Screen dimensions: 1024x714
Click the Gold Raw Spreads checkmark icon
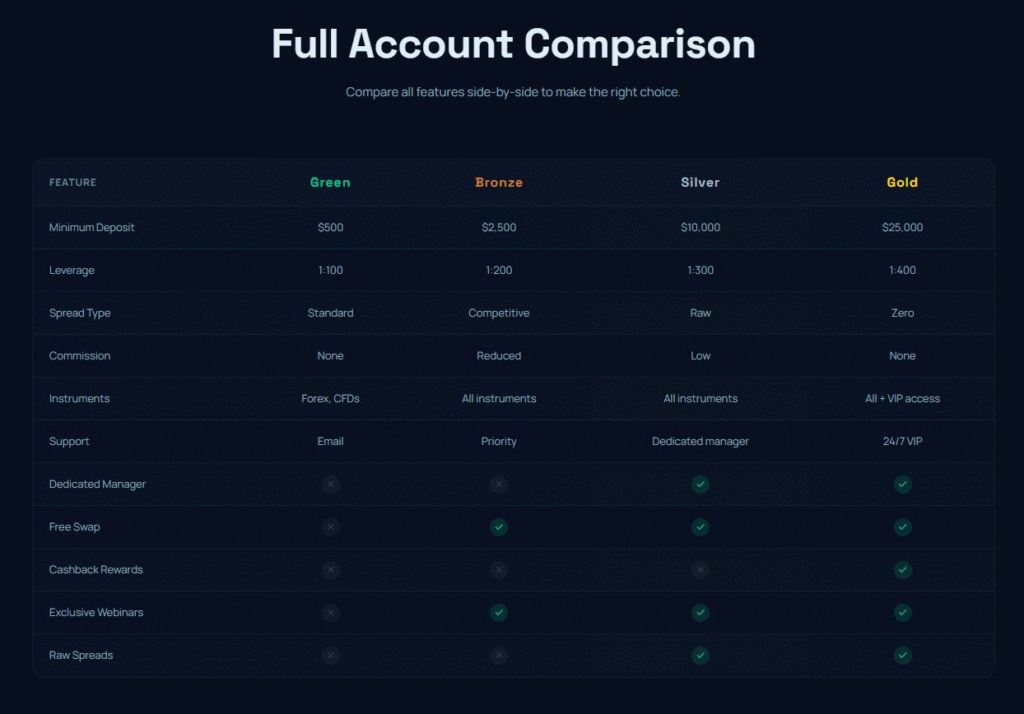[x=903, y=655]
